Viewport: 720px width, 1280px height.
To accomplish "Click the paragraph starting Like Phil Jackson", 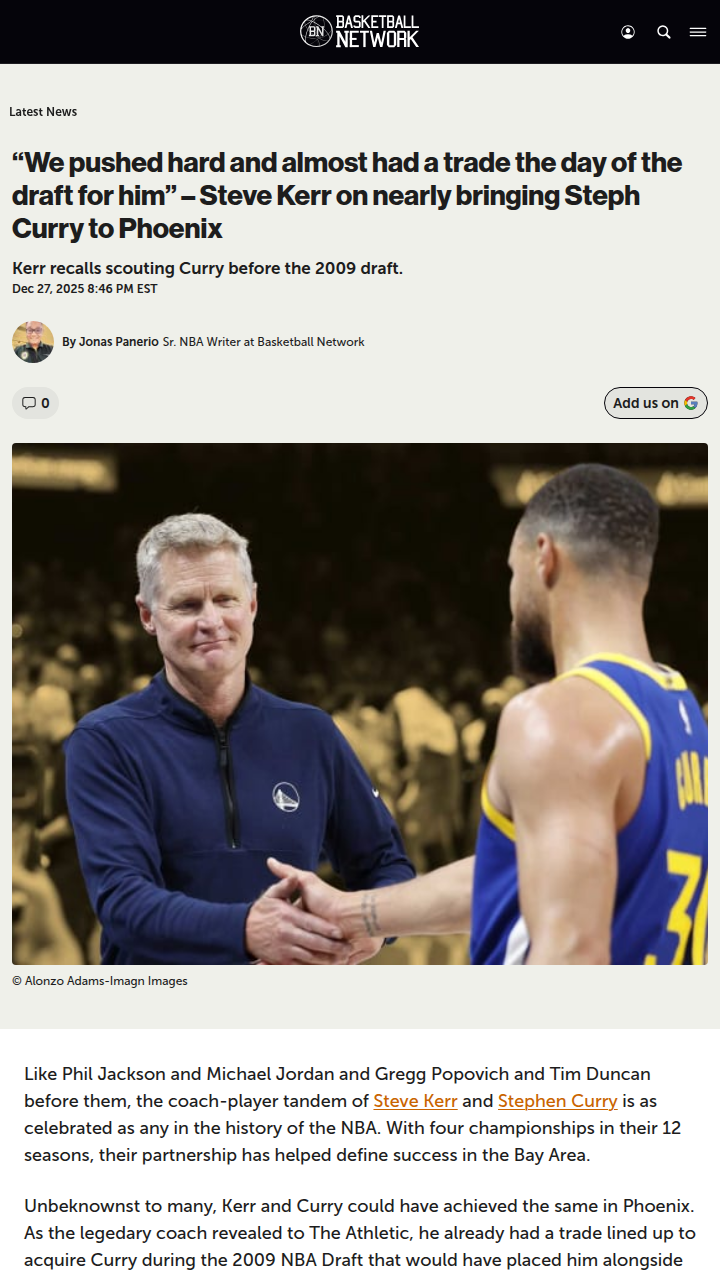I will click(360, 1115).
